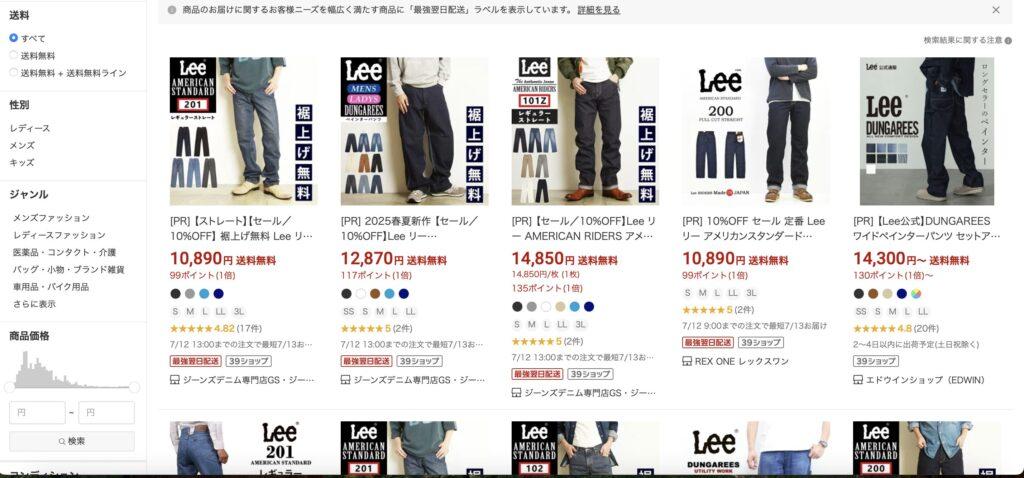
Task: Click the 最強翌日配送 label on the first product
Action: tap(195, 360)
